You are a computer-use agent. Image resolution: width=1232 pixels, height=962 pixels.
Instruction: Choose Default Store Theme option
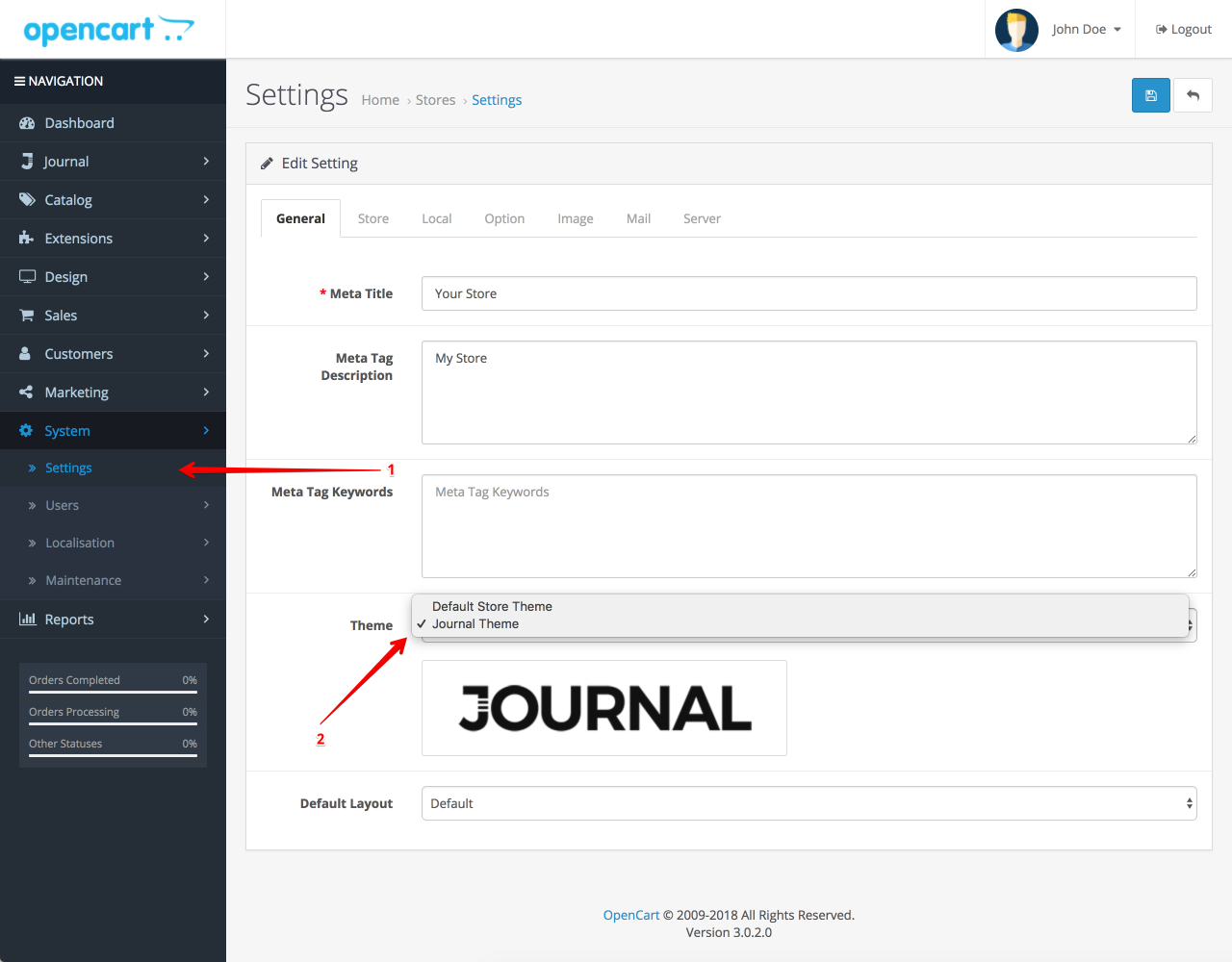click(800, 606)
